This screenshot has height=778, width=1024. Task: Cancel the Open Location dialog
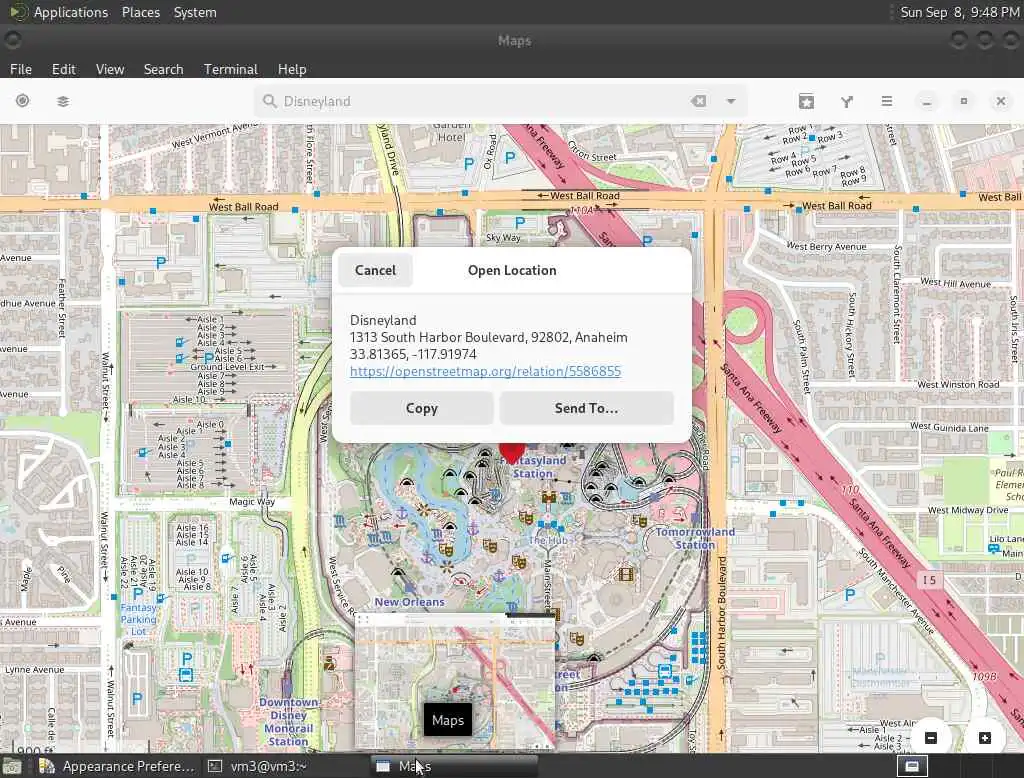(x=375, y=270)
